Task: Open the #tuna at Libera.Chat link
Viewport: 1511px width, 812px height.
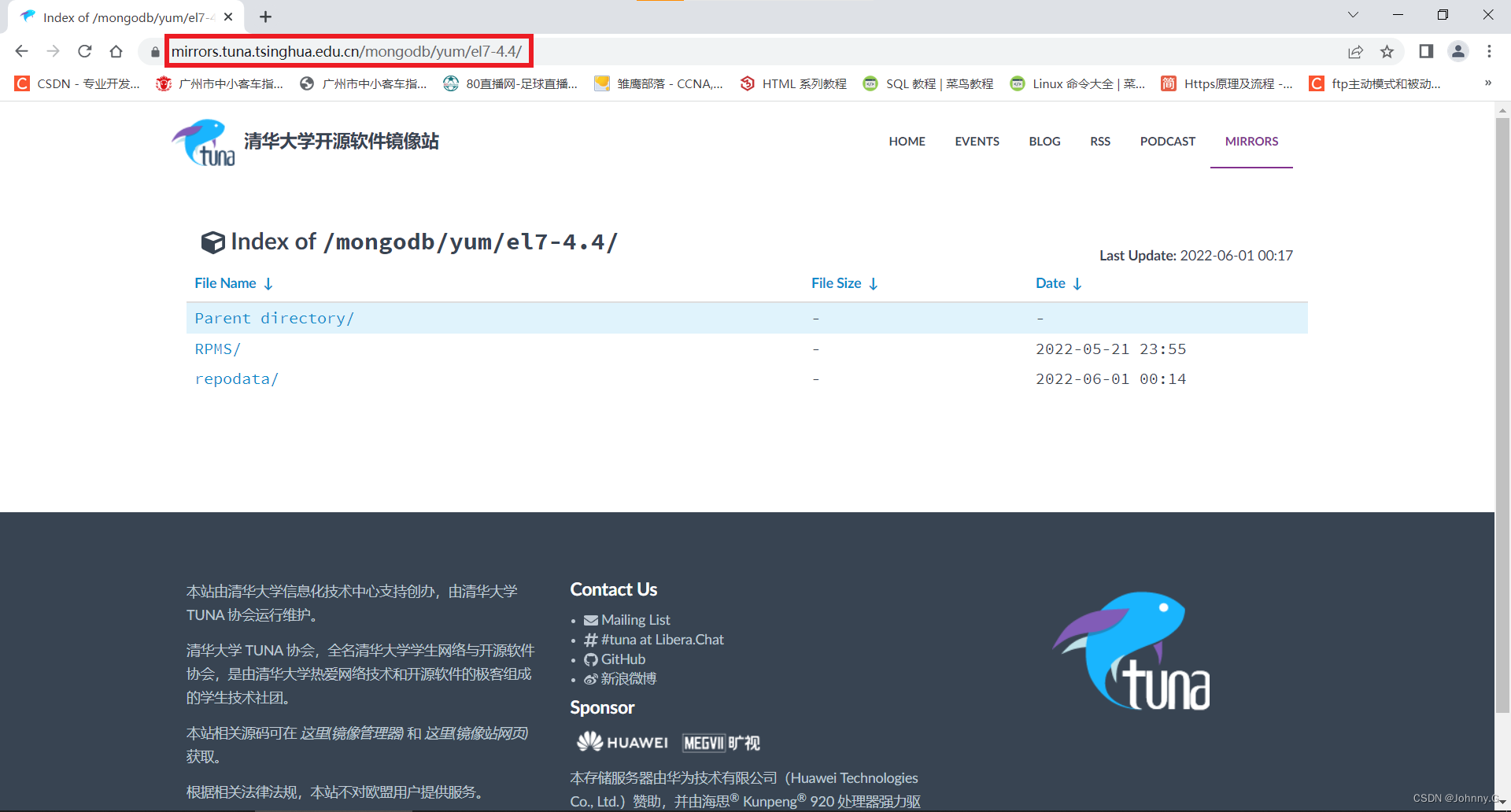Action: tap(654, 640)
